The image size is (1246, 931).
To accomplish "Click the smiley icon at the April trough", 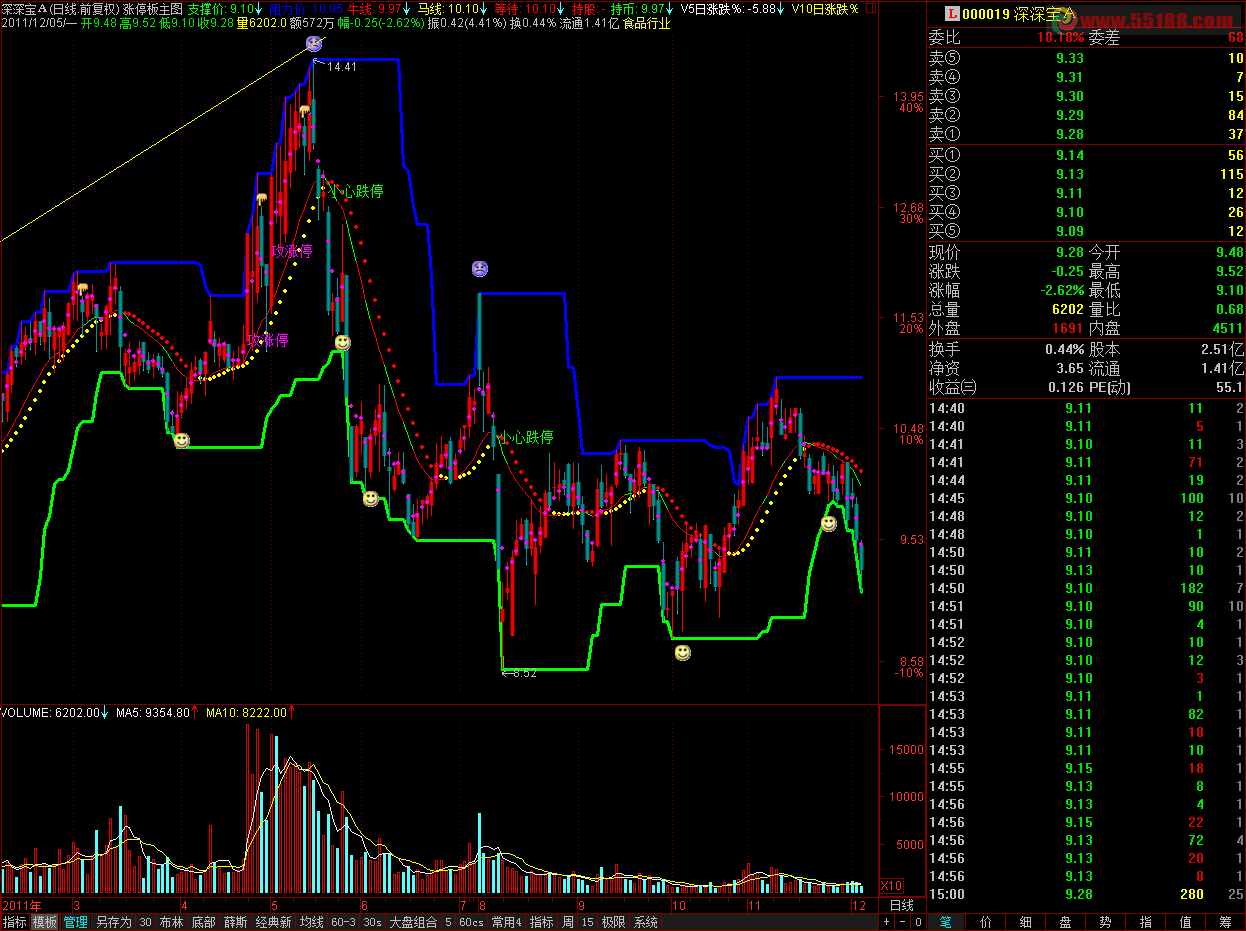I will tap(181, 440).
